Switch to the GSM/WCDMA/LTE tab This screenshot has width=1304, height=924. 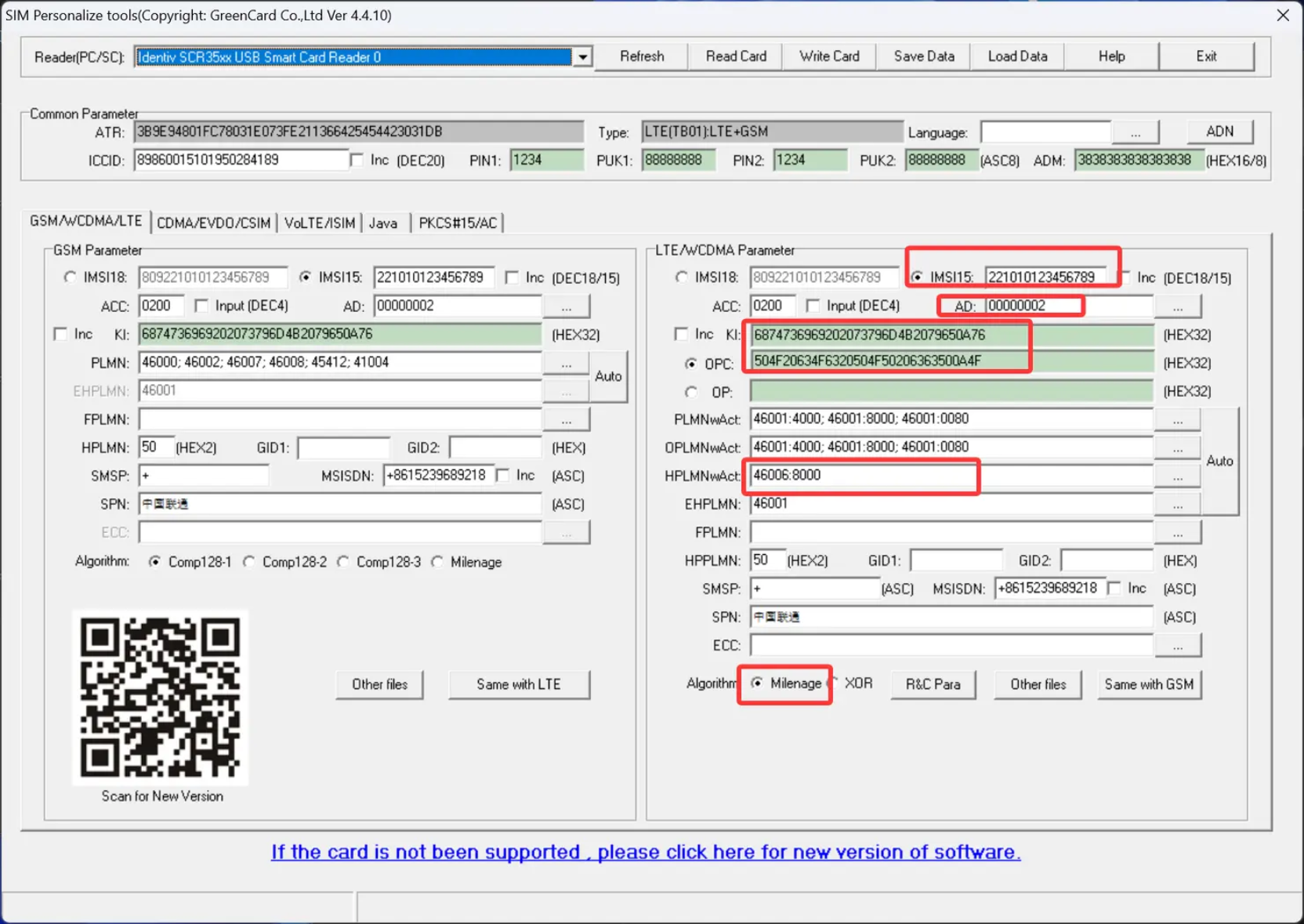point(86,221)
